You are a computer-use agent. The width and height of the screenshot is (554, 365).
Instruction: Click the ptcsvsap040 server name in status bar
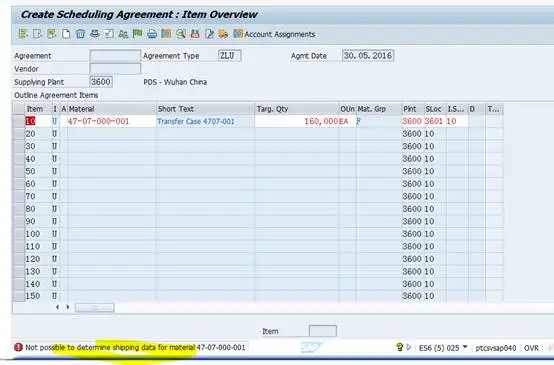coord(495,348)
